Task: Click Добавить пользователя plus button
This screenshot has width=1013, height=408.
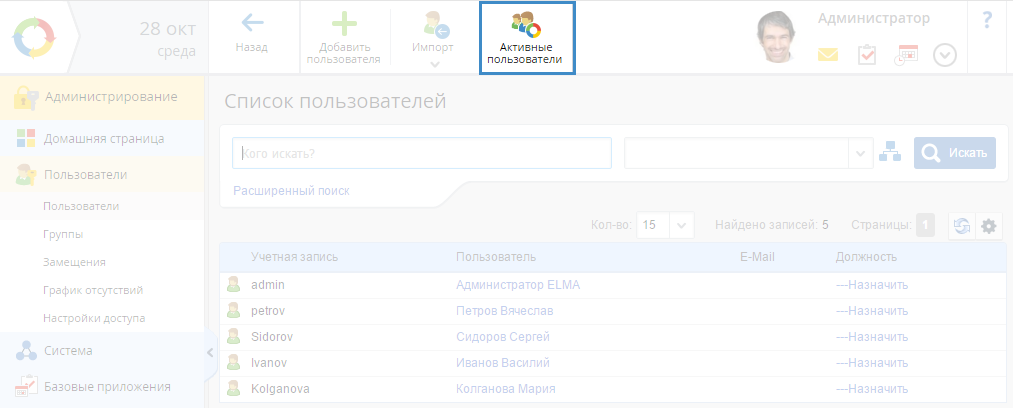Action: coord(344,39)
